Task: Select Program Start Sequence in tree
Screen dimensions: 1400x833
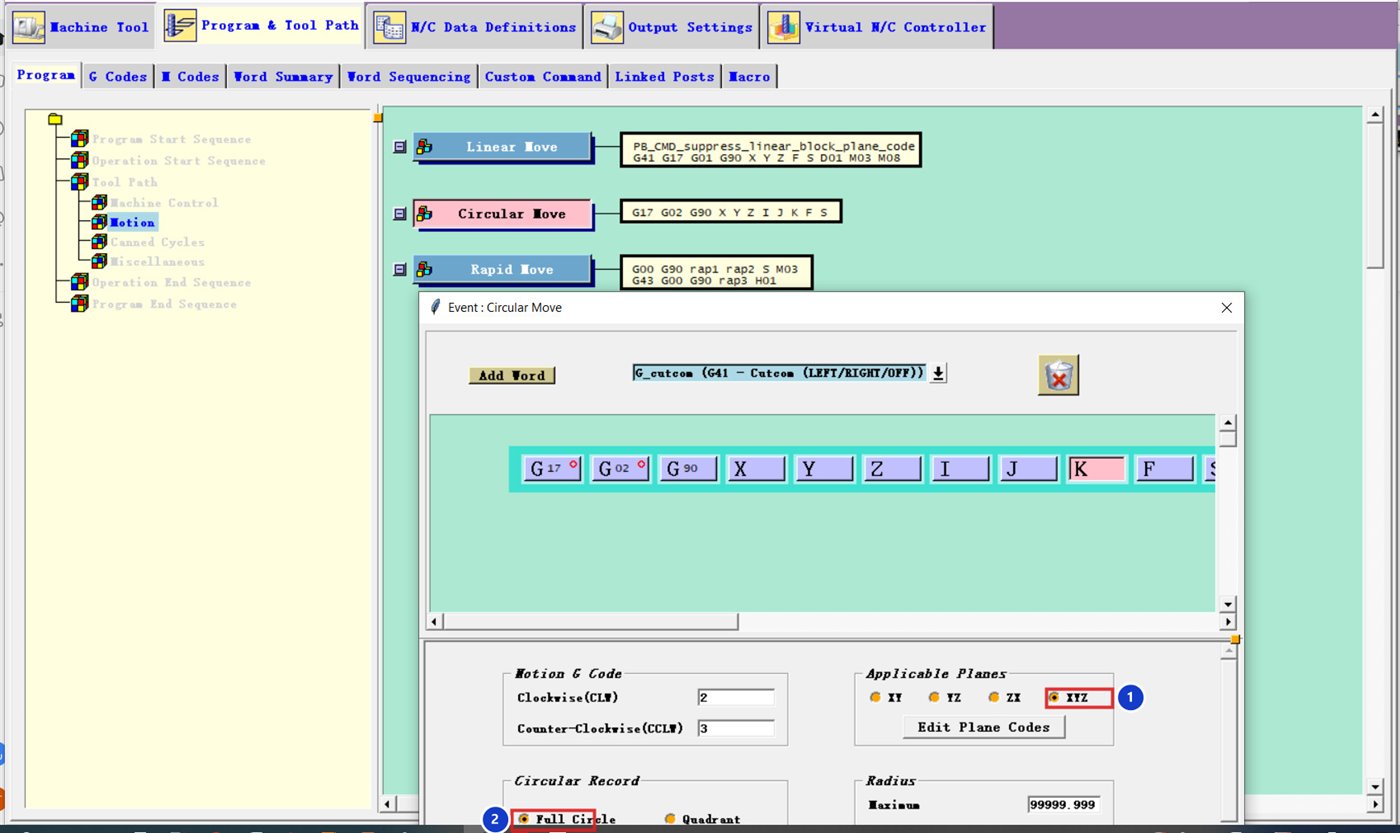Action: coord(171,139)
